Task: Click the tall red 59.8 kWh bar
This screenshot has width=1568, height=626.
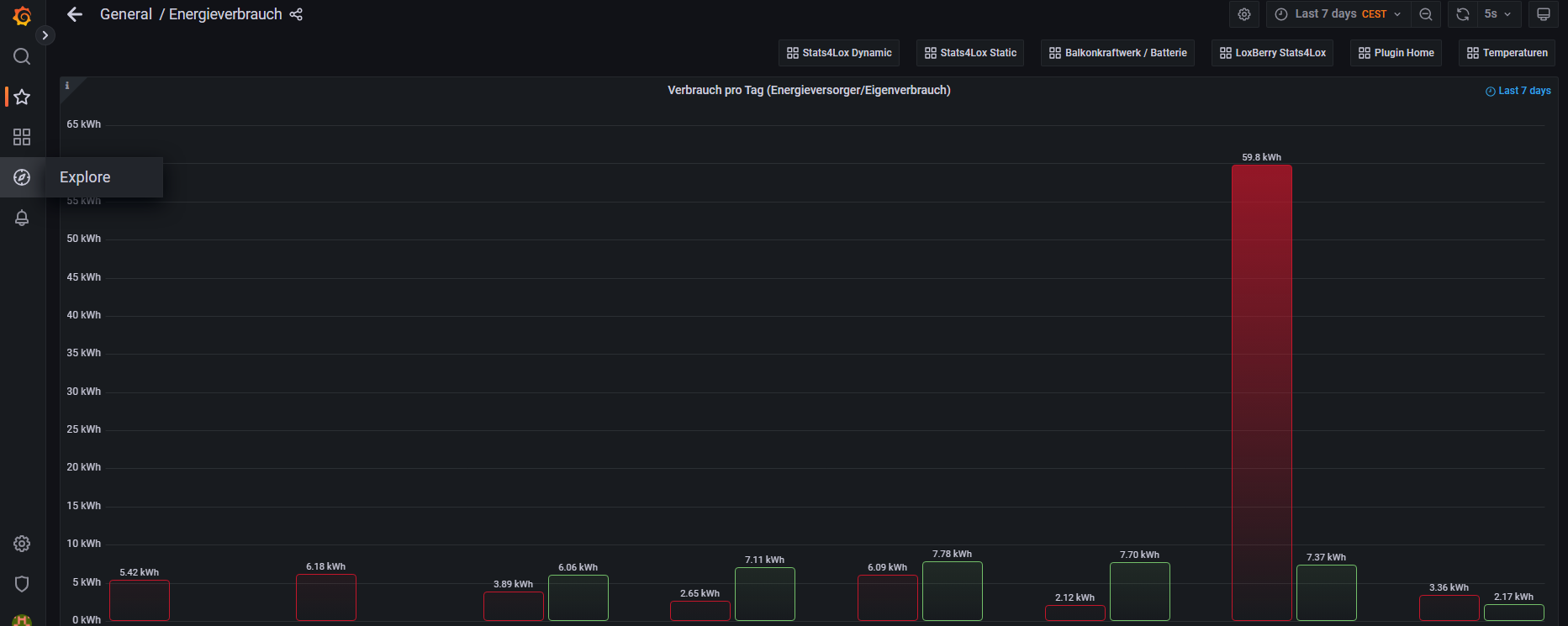Action: point(1262,392)
